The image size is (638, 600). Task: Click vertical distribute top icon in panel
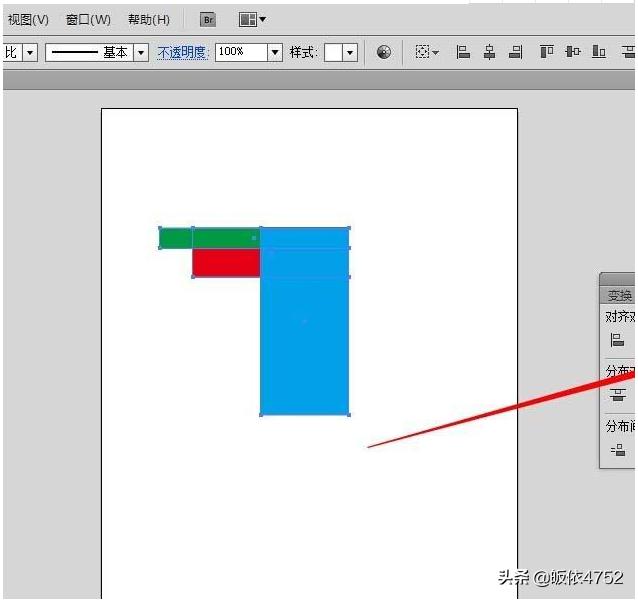(x=618, y=395)
